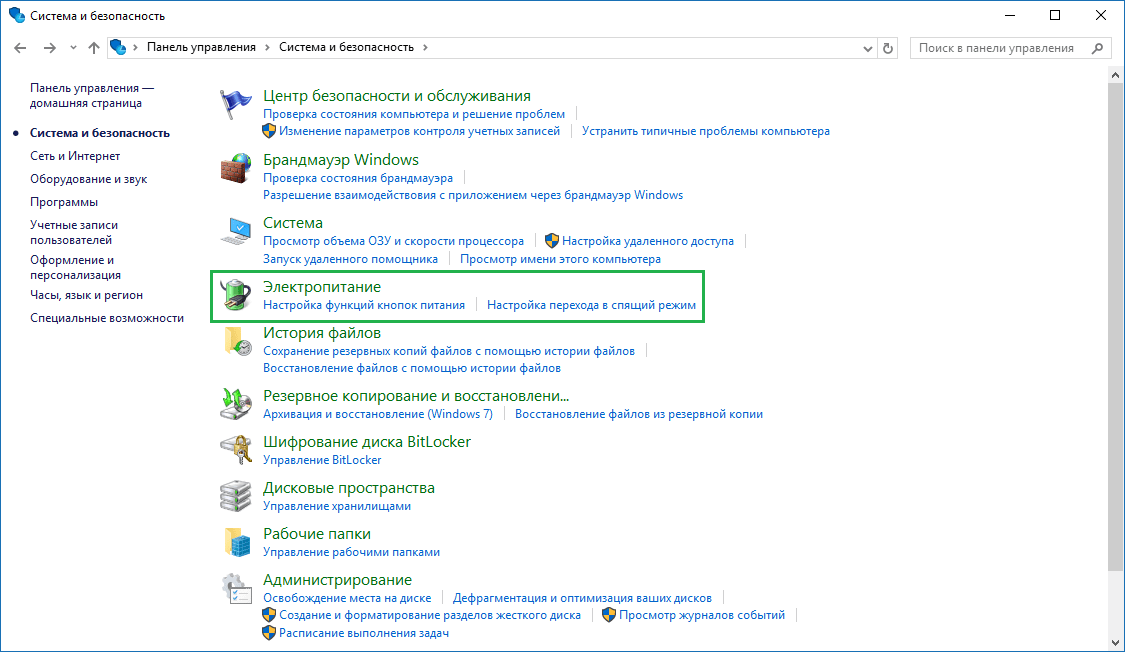Click the Storage Spaces disk stack icon
Image resolution: width=1125 pixels, height=652 pixels.
235,496
